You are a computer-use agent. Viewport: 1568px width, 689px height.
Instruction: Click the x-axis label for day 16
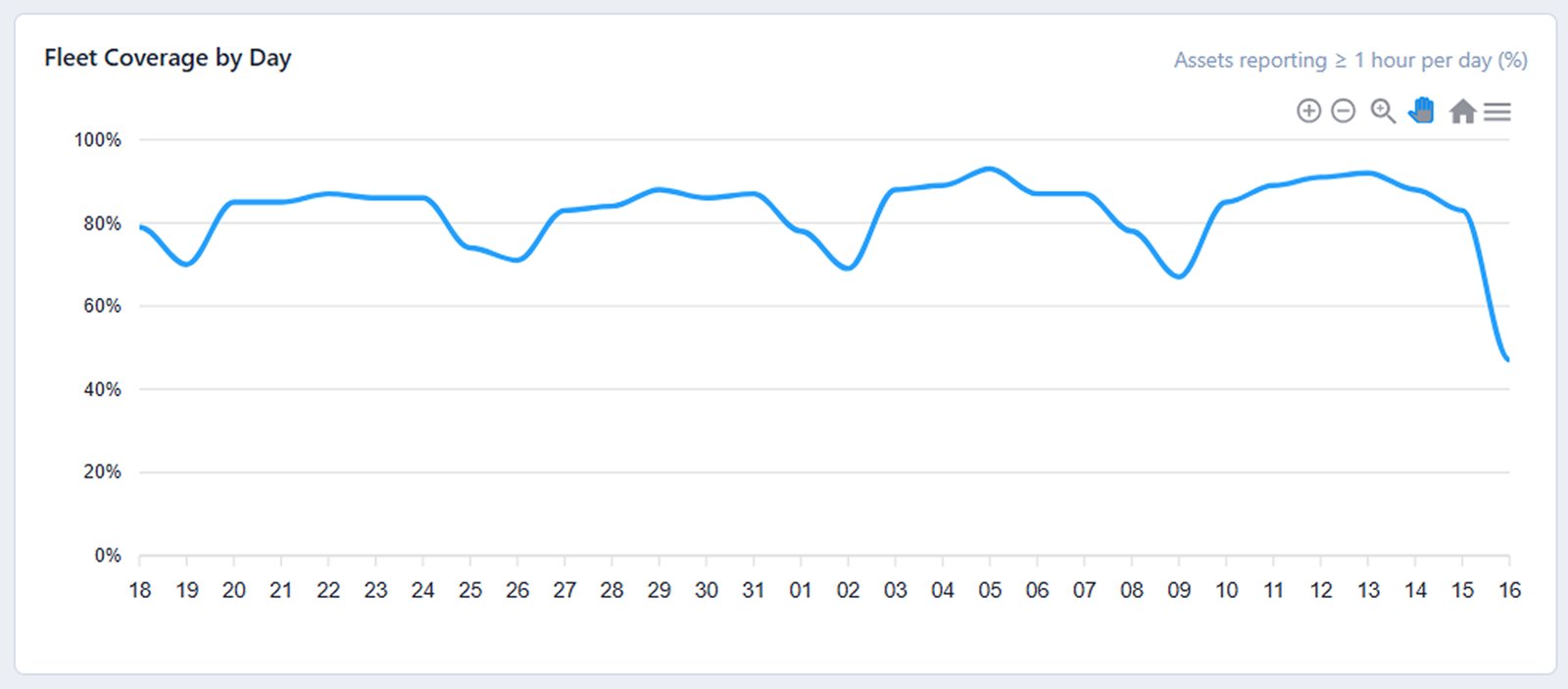coord(1509,590)
